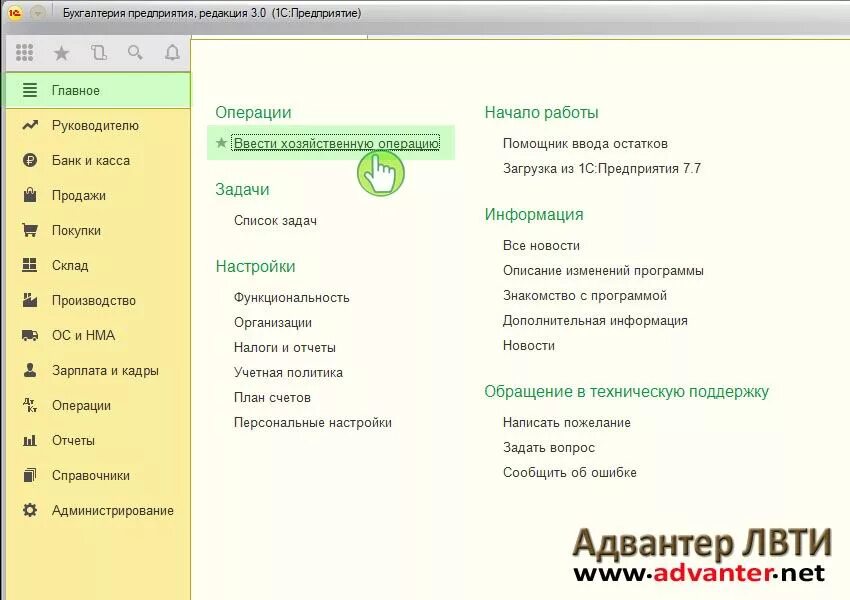The image size is (850, 600).
Task: Open Знакомство с программой link
Action: click(584, 295)
